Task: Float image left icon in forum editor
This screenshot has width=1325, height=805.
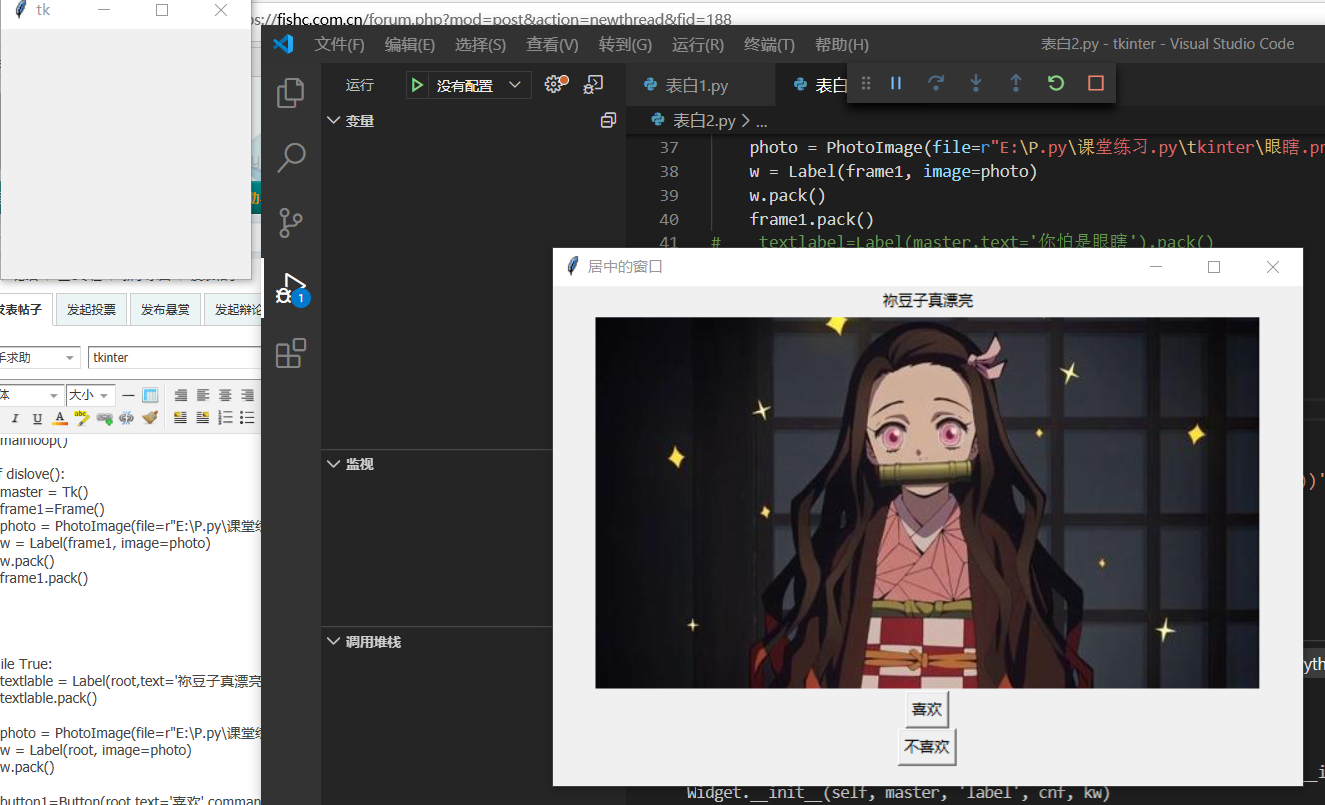Action: [180, 418]
